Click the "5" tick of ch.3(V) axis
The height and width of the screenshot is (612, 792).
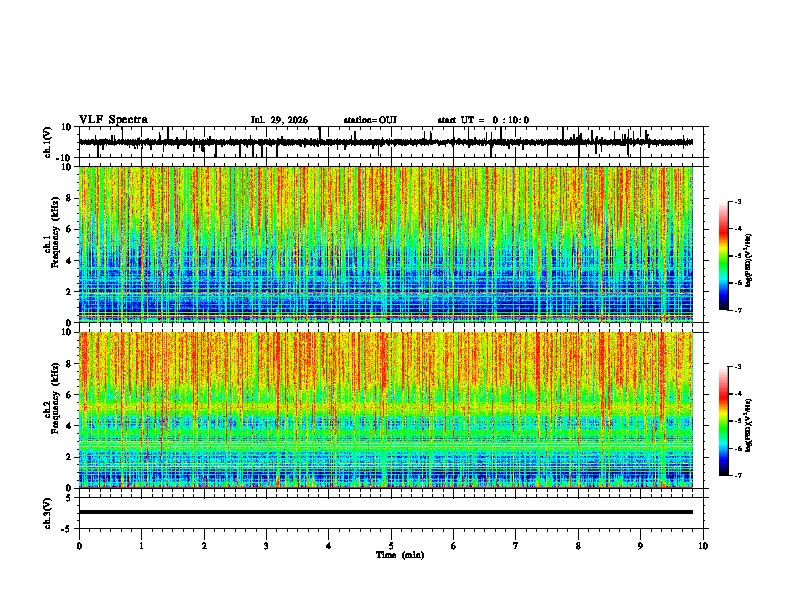(69, 498)
